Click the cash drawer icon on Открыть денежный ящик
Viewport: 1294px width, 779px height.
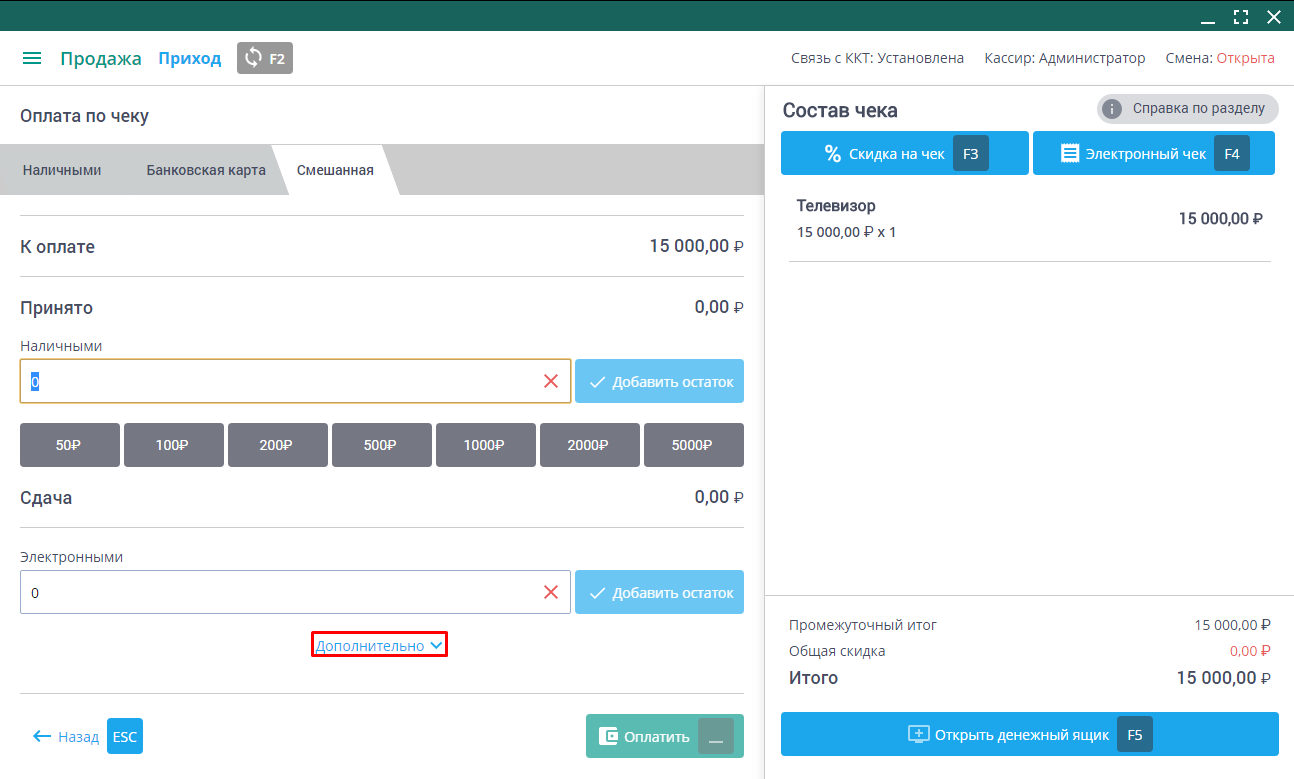(919, 734)
